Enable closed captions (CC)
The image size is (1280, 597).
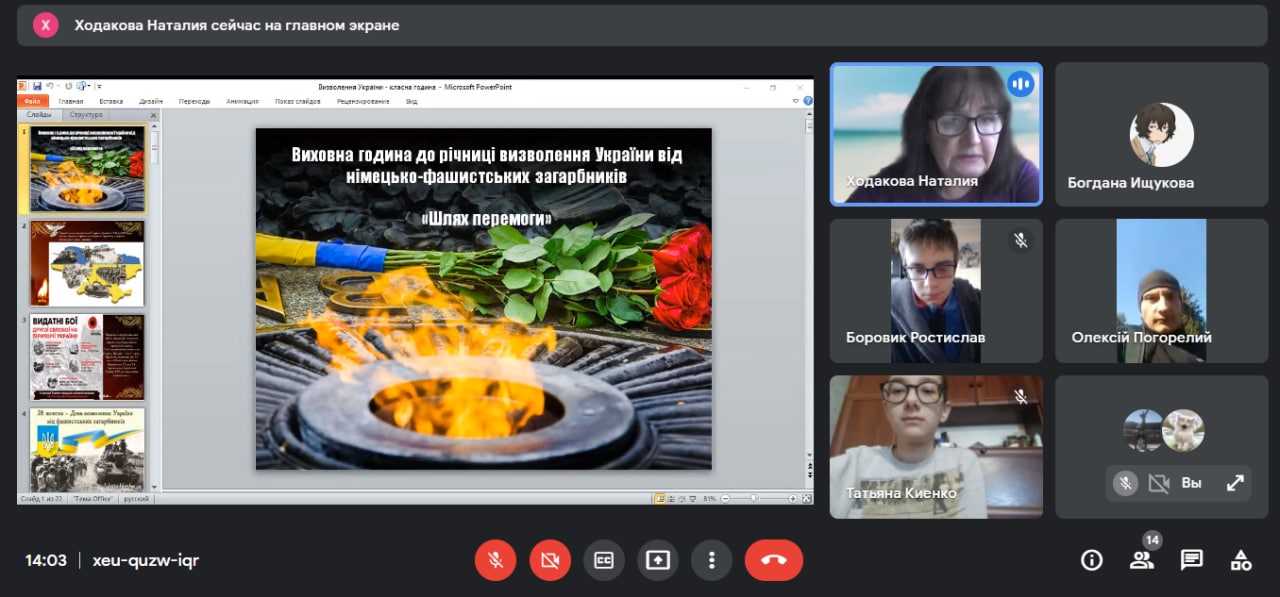[x=603, y=560]
